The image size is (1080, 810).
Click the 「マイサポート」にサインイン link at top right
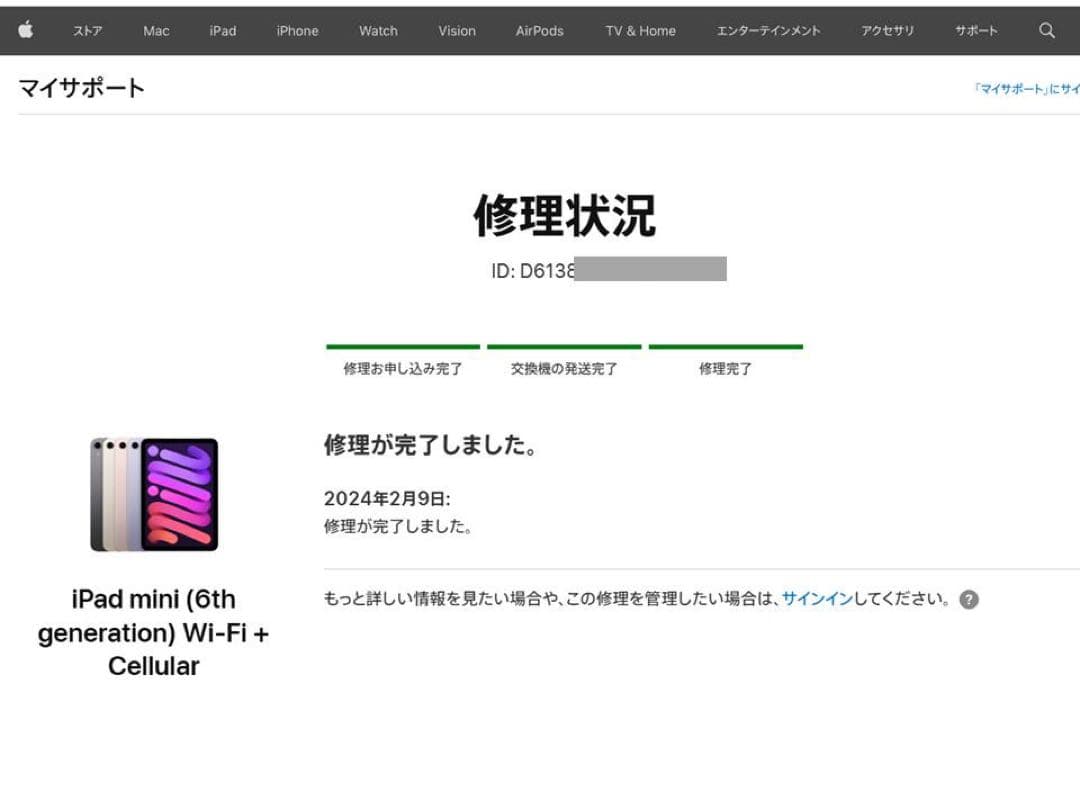point(1026,89)
